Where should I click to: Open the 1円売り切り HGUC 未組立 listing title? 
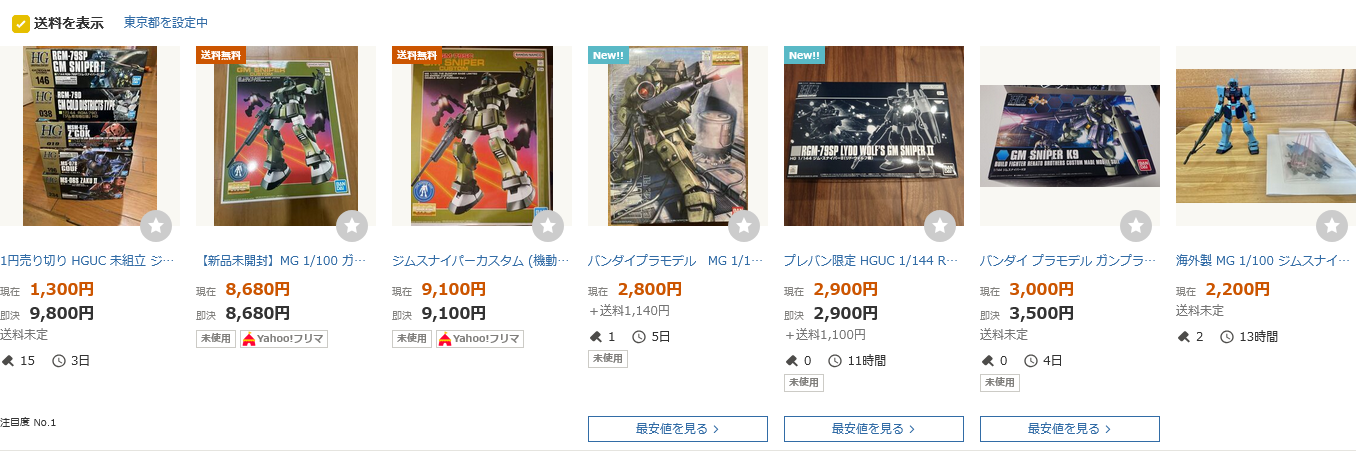point(88,261)
